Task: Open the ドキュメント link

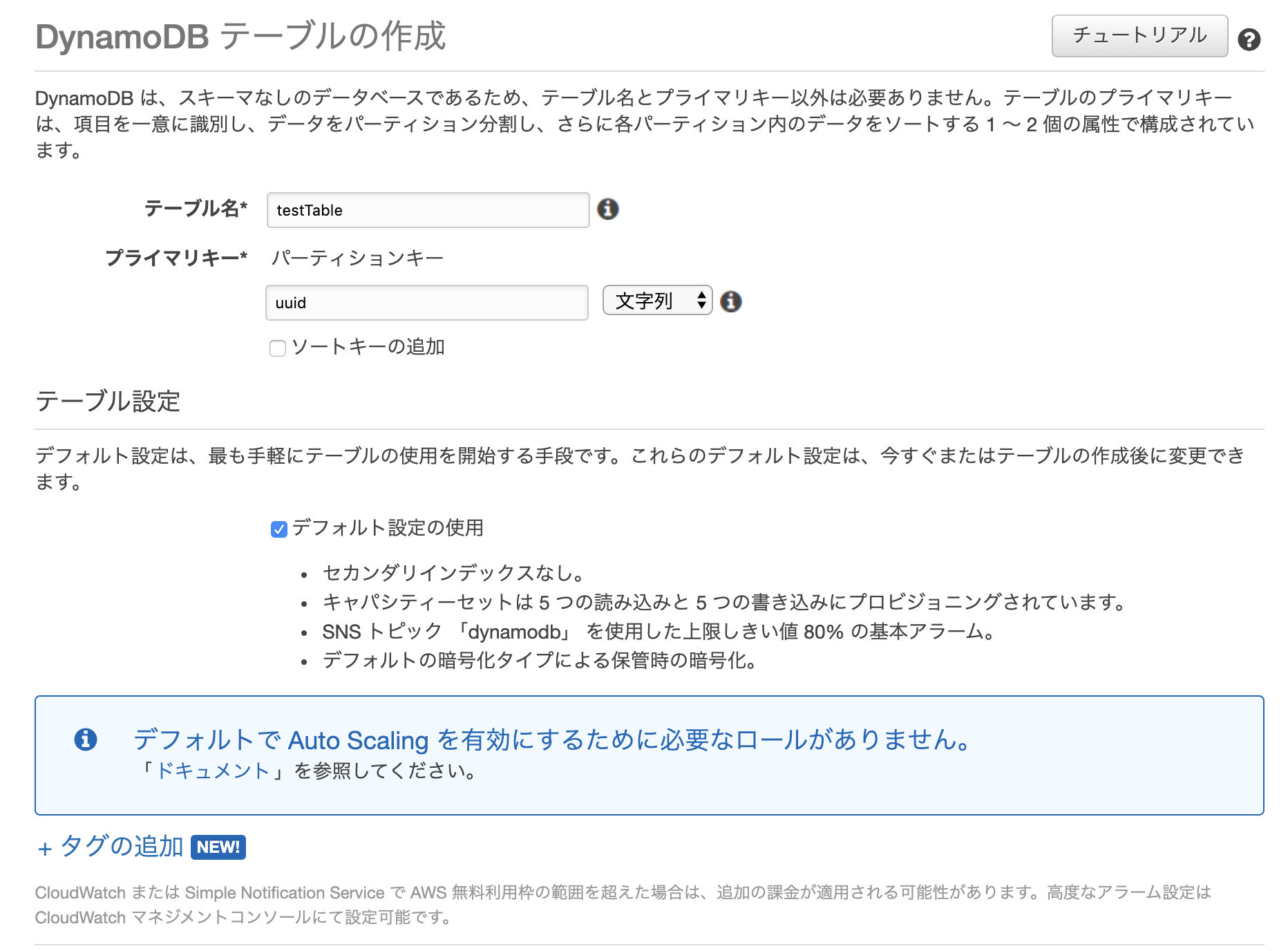Action: (213, 771)
